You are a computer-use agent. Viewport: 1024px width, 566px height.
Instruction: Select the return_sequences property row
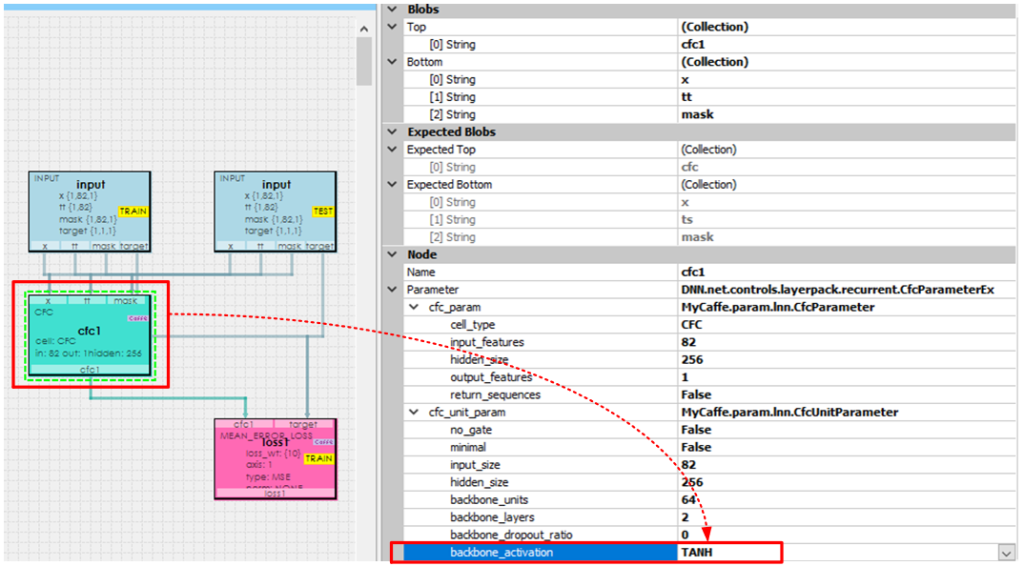pos(540,395)
